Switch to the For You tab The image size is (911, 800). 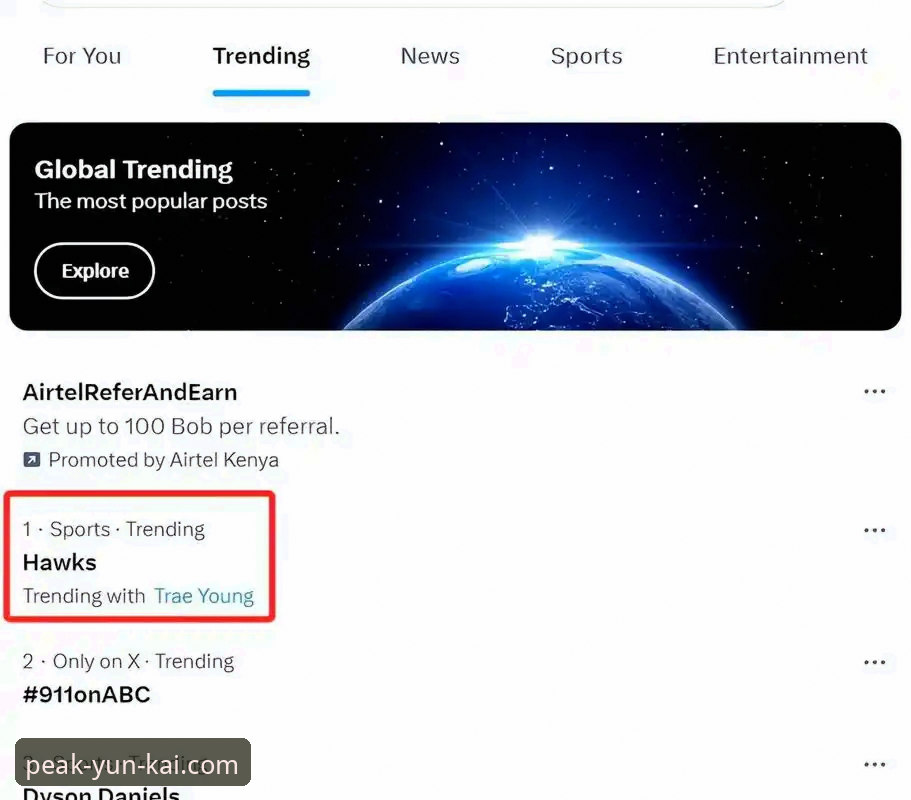point(82,56)
